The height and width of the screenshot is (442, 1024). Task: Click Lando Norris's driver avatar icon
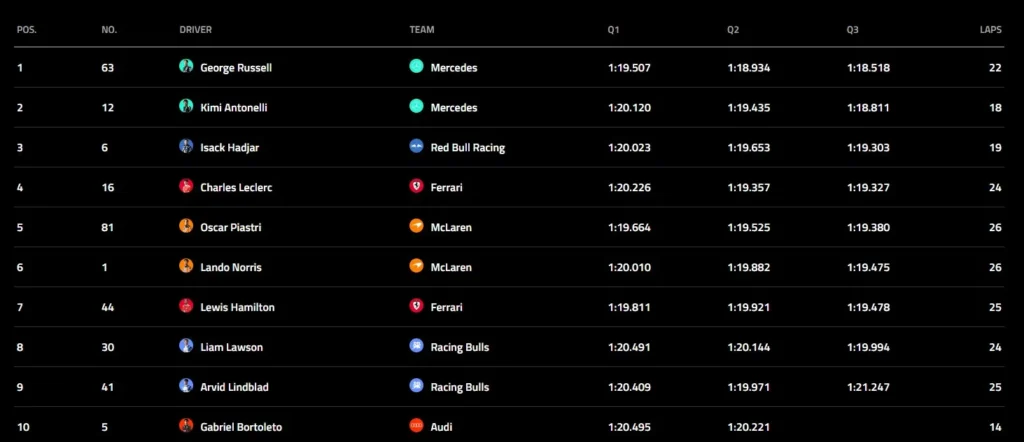(186, 267)
